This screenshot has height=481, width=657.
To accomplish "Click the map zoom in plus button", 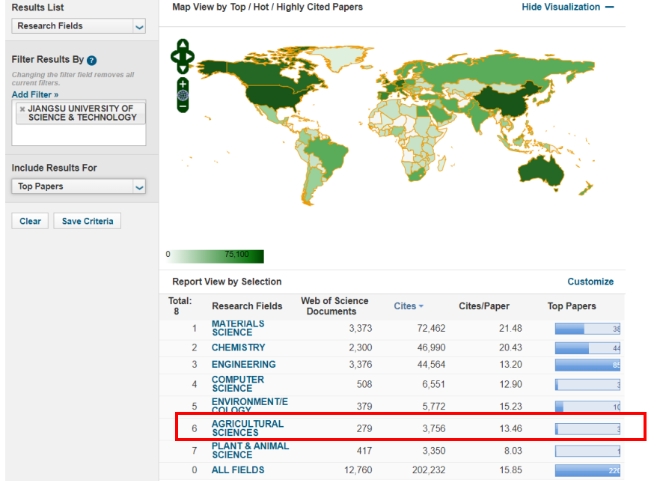I will pyautogui.click(x=182, y=82).
